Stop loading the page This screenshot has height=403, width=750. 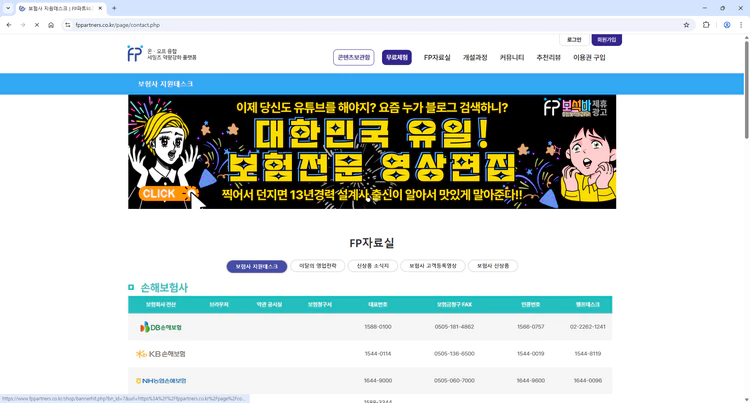[x=37, y=25]
